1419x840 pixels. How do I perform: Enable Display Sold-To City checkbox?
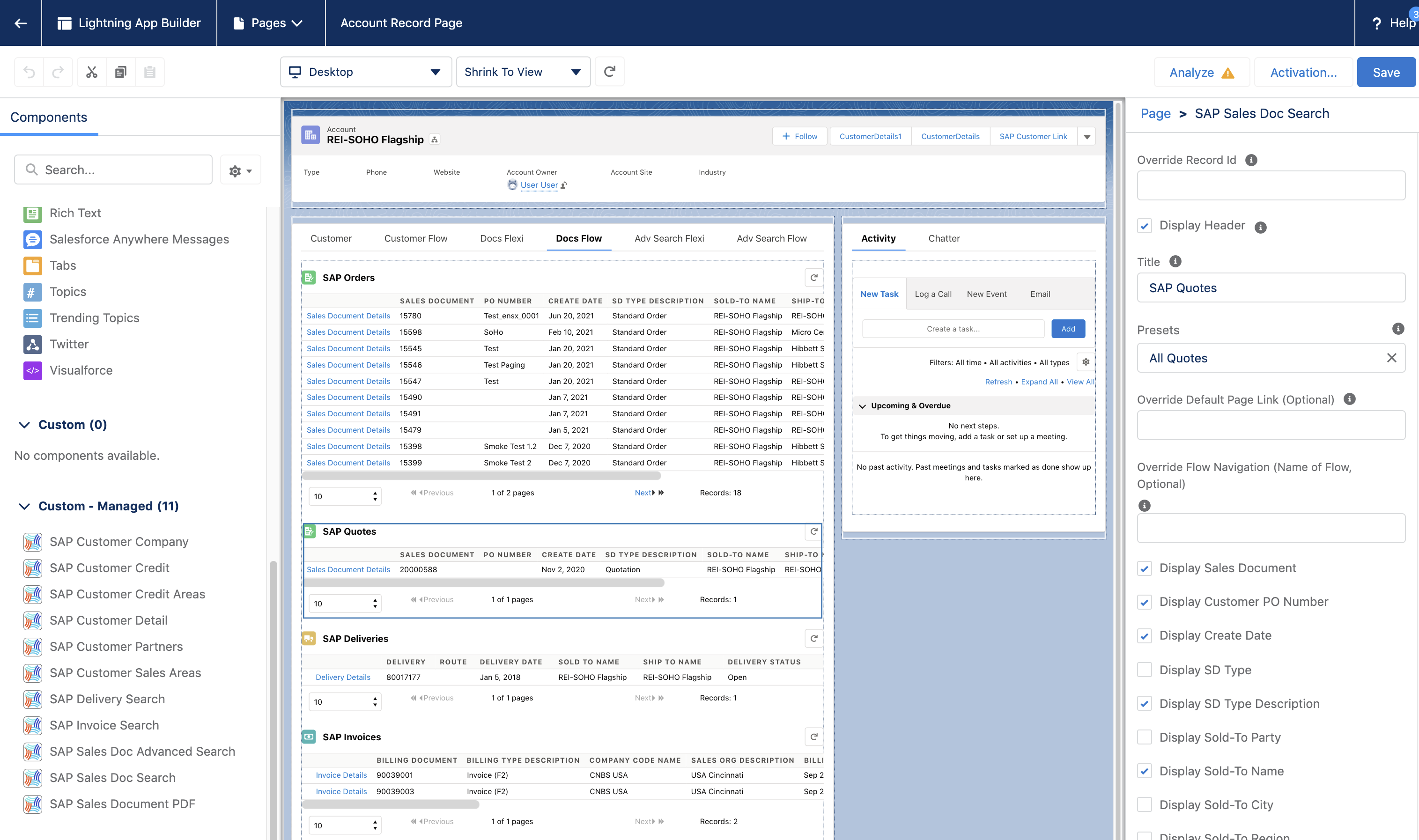1145,805
